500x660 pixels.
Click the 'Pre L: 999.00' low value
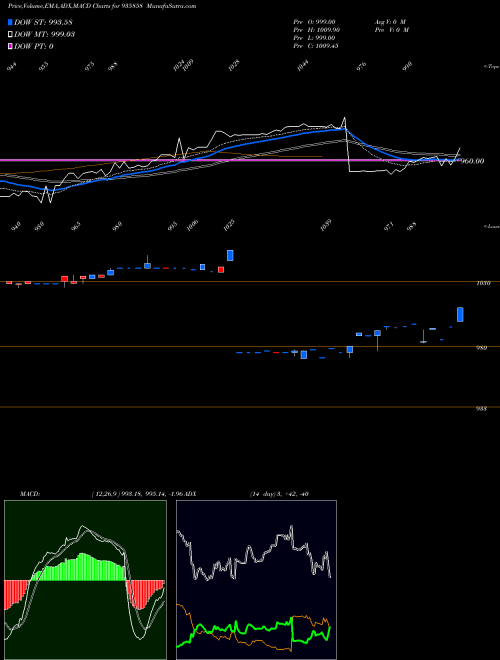coord(314,38)
